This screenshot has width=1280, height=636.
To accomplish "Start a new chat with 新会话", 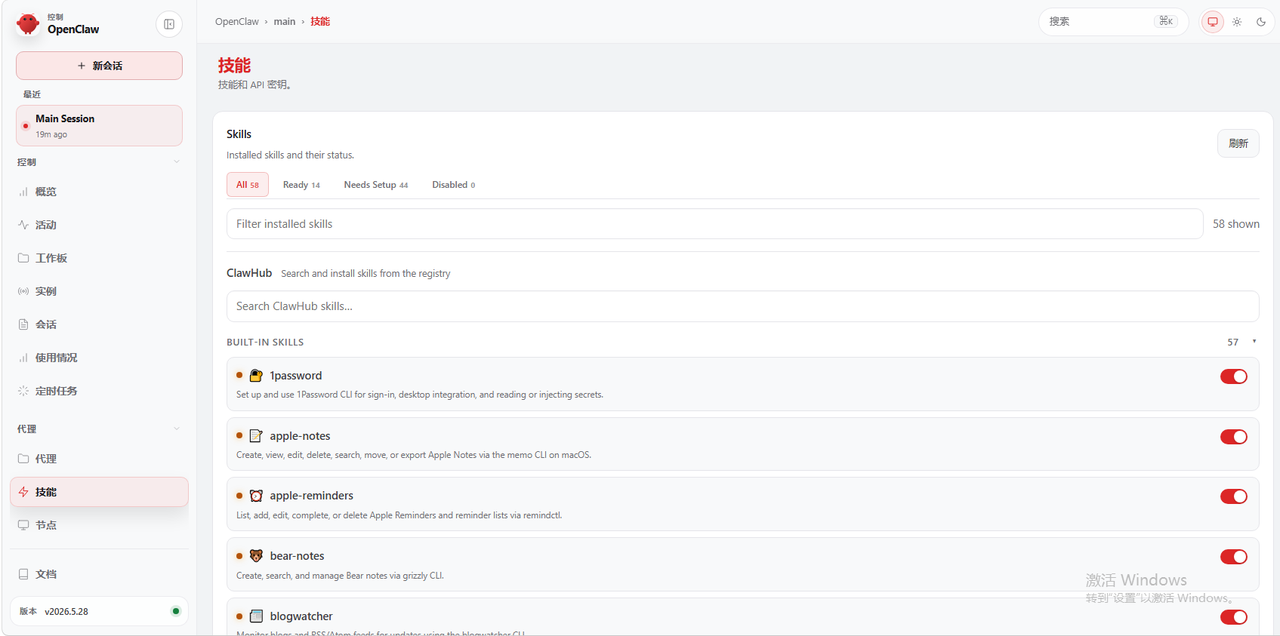I will pyautogui.click(x=99, y=66).
